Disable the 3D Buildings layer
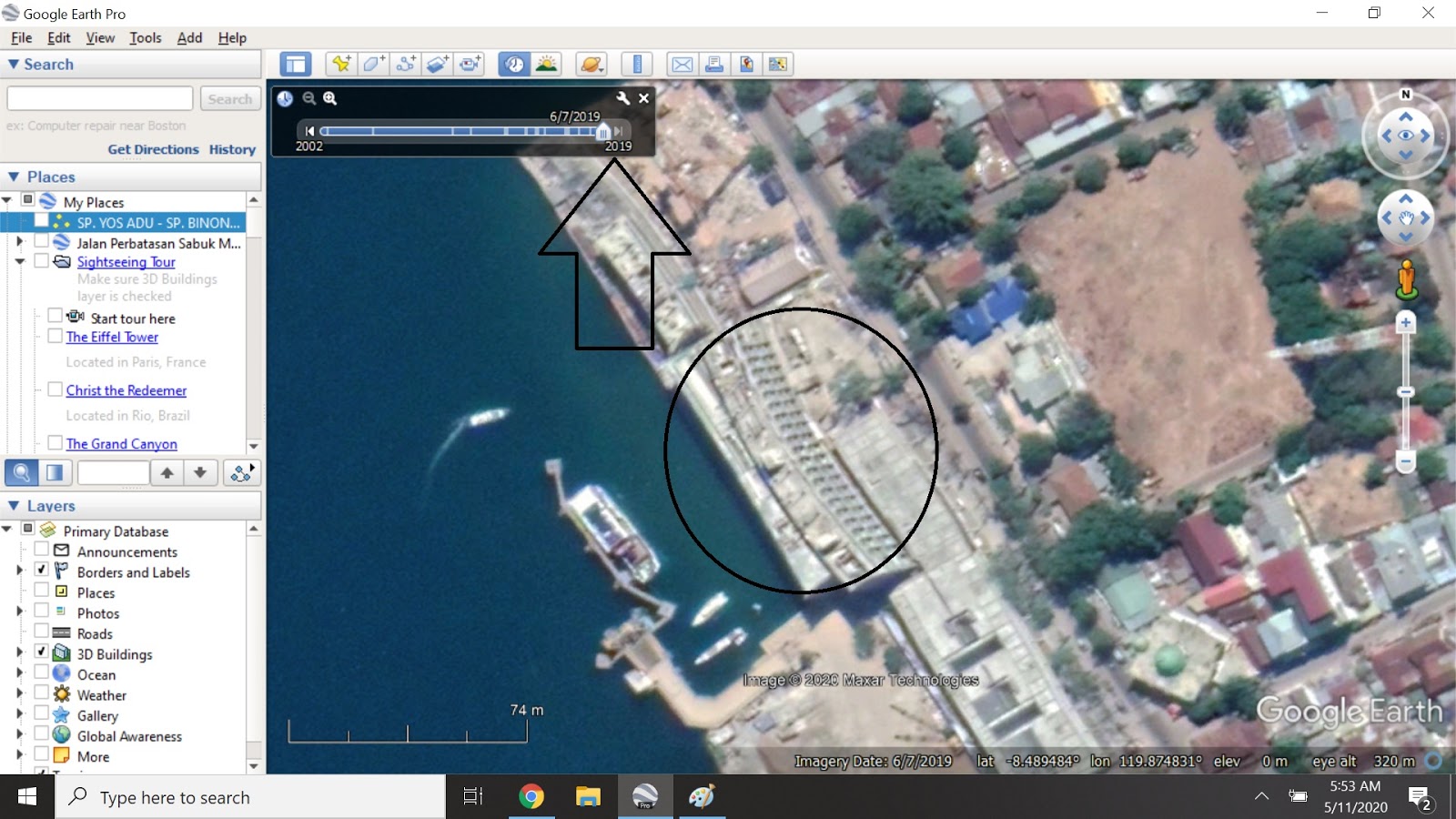Image resolution: width=1456 pixels, height=819 pixels. [41, 653]
